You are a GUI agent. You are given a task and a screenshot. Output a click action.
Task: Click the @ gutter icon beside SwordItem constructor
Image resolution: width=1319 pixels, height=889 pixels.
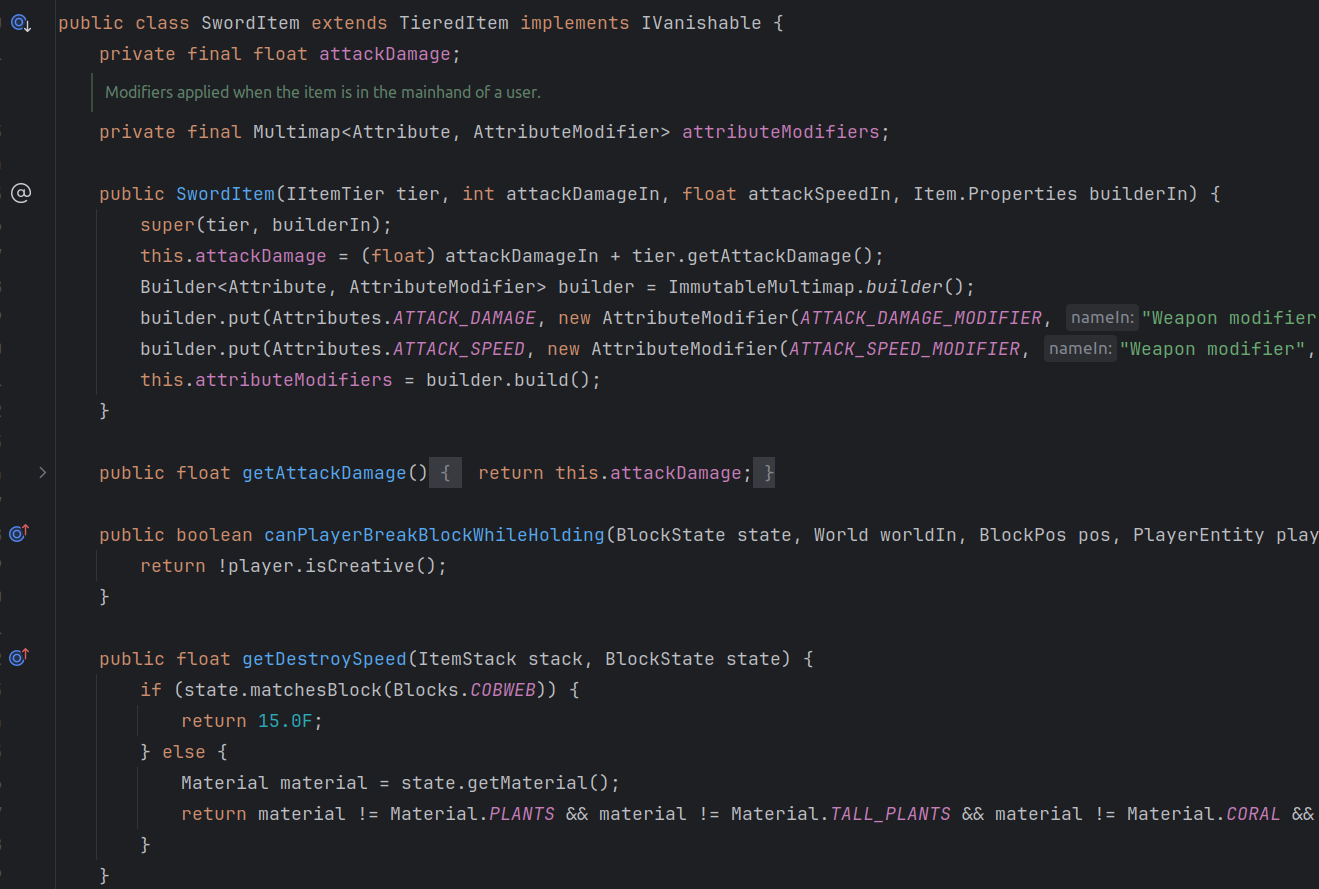(x=21, y=193)
